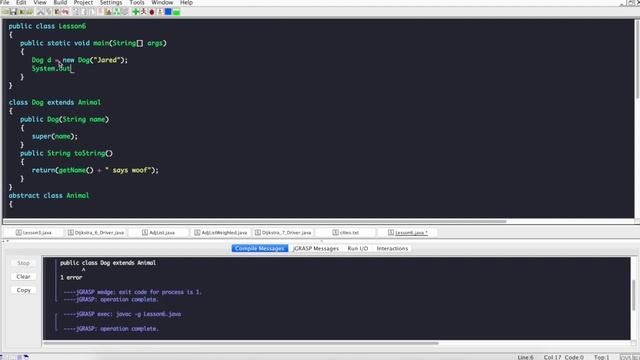Place cursor on 'System.out' line
This screenshot has width=640, height=360.
tap(51, 69)
